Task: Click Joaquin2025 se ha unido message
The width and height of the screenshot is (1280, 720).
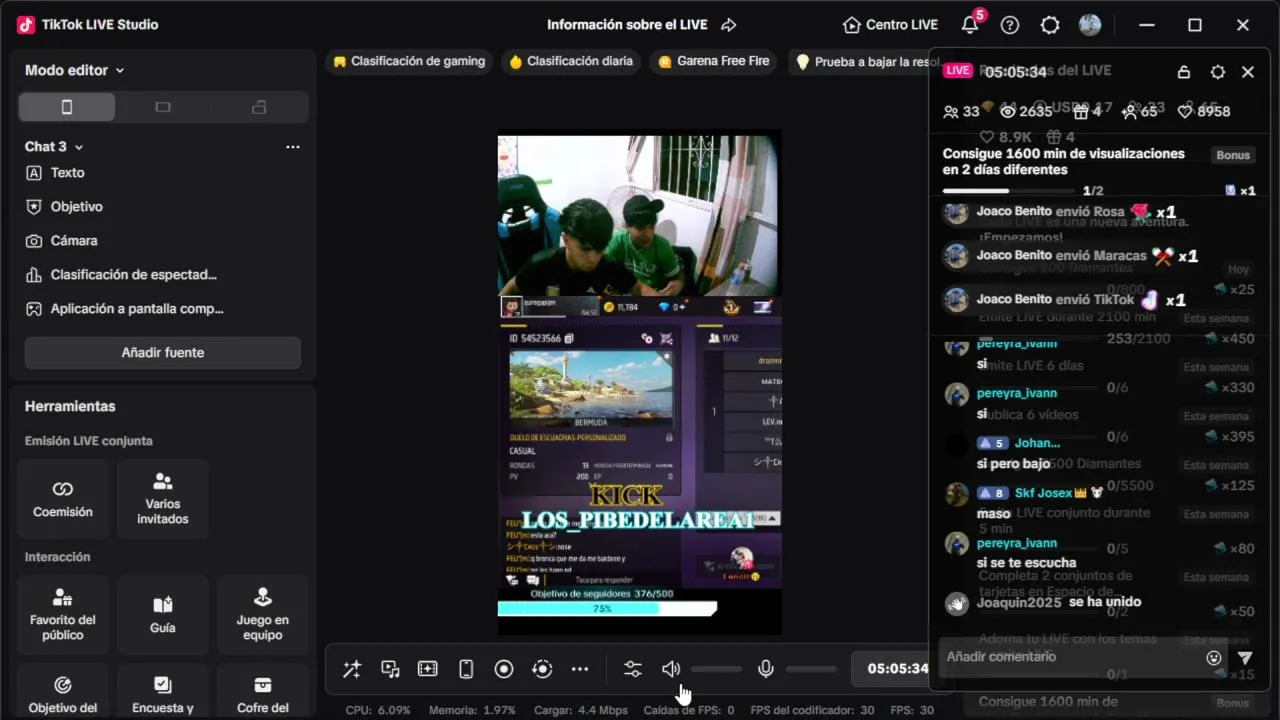Action: pyautogui.click(x=1044, y=602)
